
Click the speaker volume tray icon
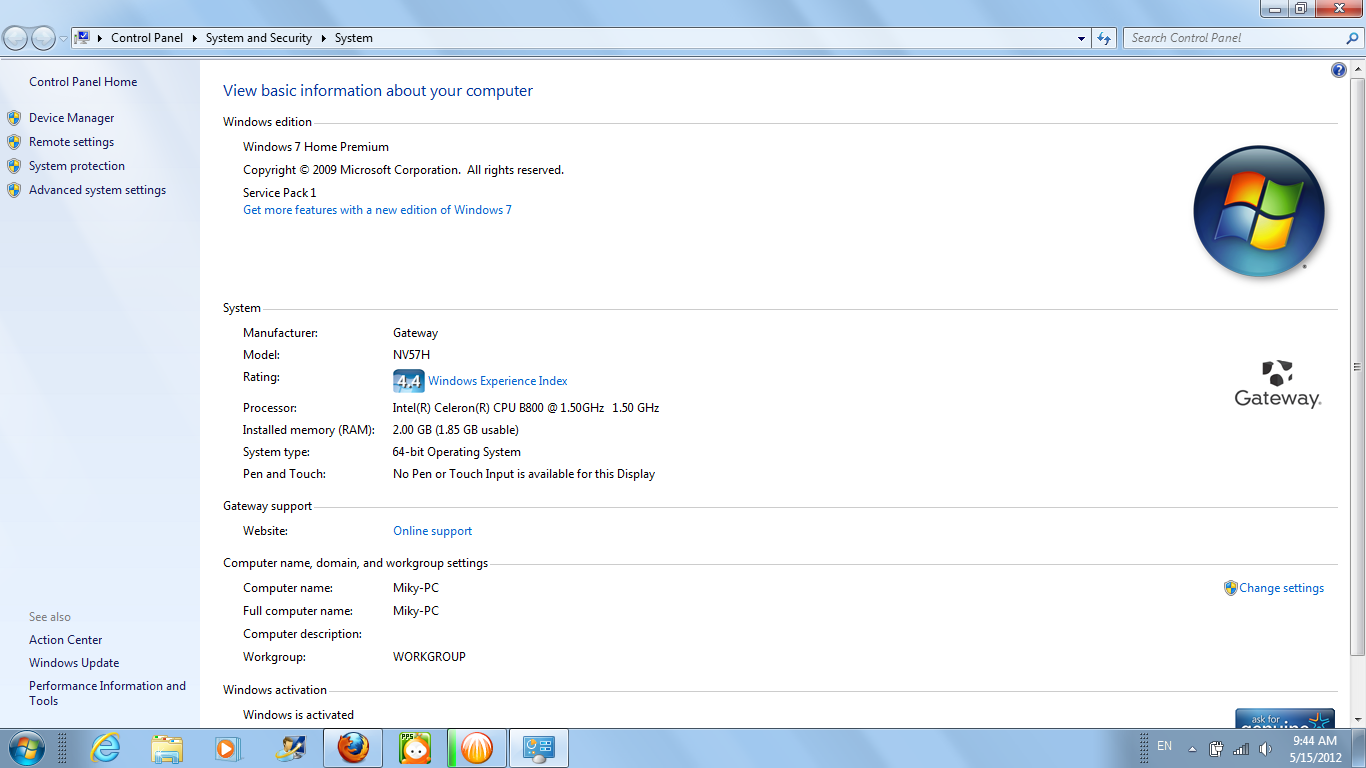pyautogui.click(x=1265, y=749)
